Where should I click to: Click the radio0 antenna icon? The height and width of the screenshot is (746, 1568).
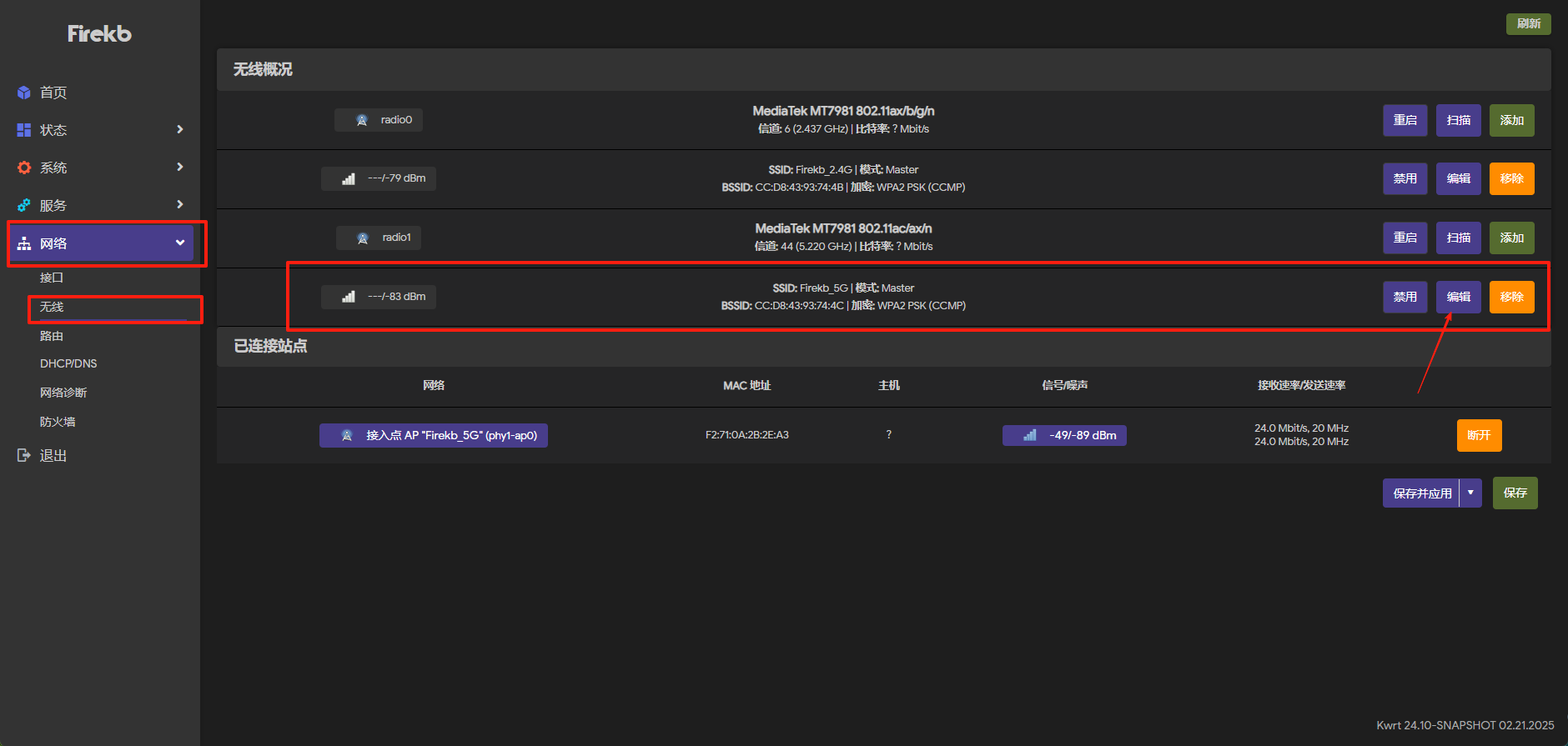362,120
